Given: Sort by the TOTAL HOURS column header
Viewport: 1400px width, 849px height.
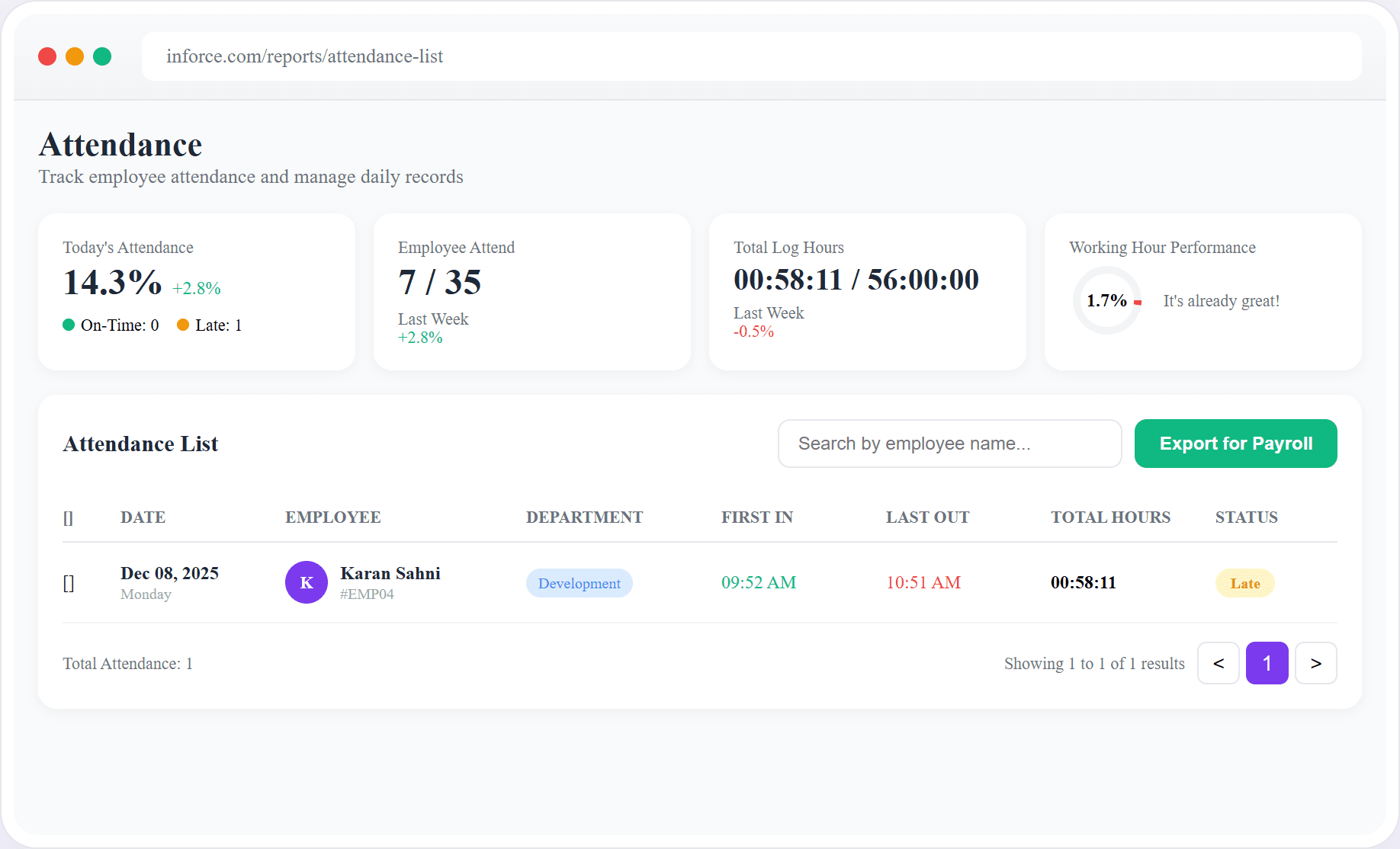Looking at the screenshot, I should [x=1110, y=517].
